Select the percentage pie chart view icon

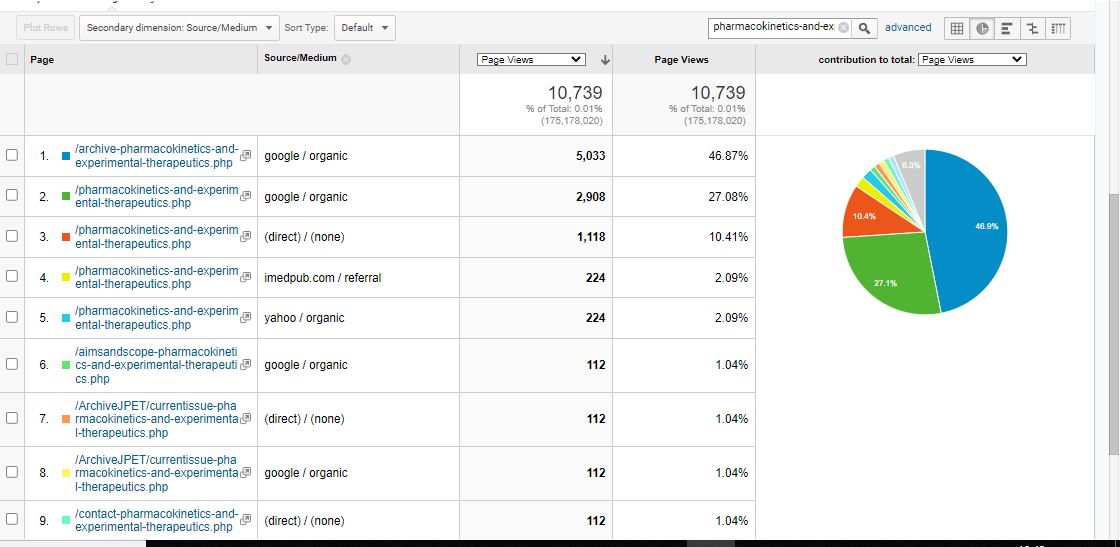pos(982,28)
